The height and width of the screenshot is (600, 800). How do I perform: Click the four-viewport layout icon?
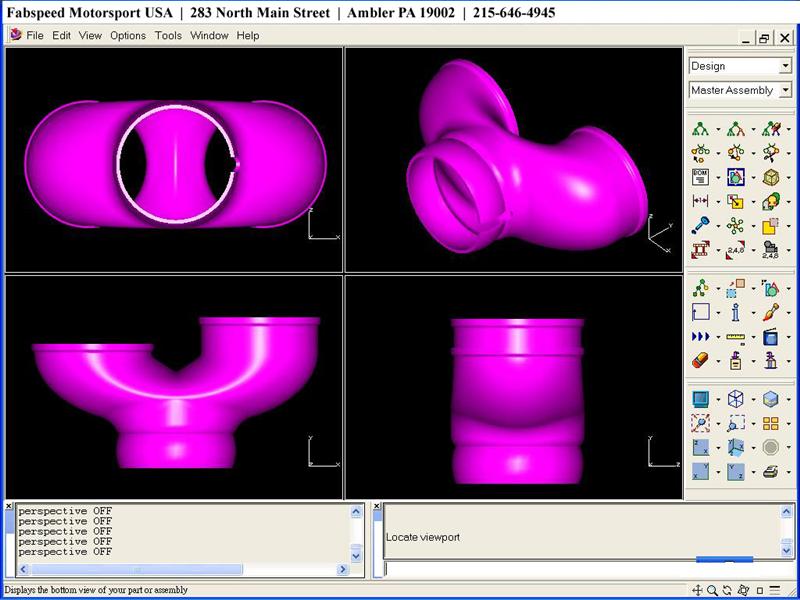click(770, 424)
